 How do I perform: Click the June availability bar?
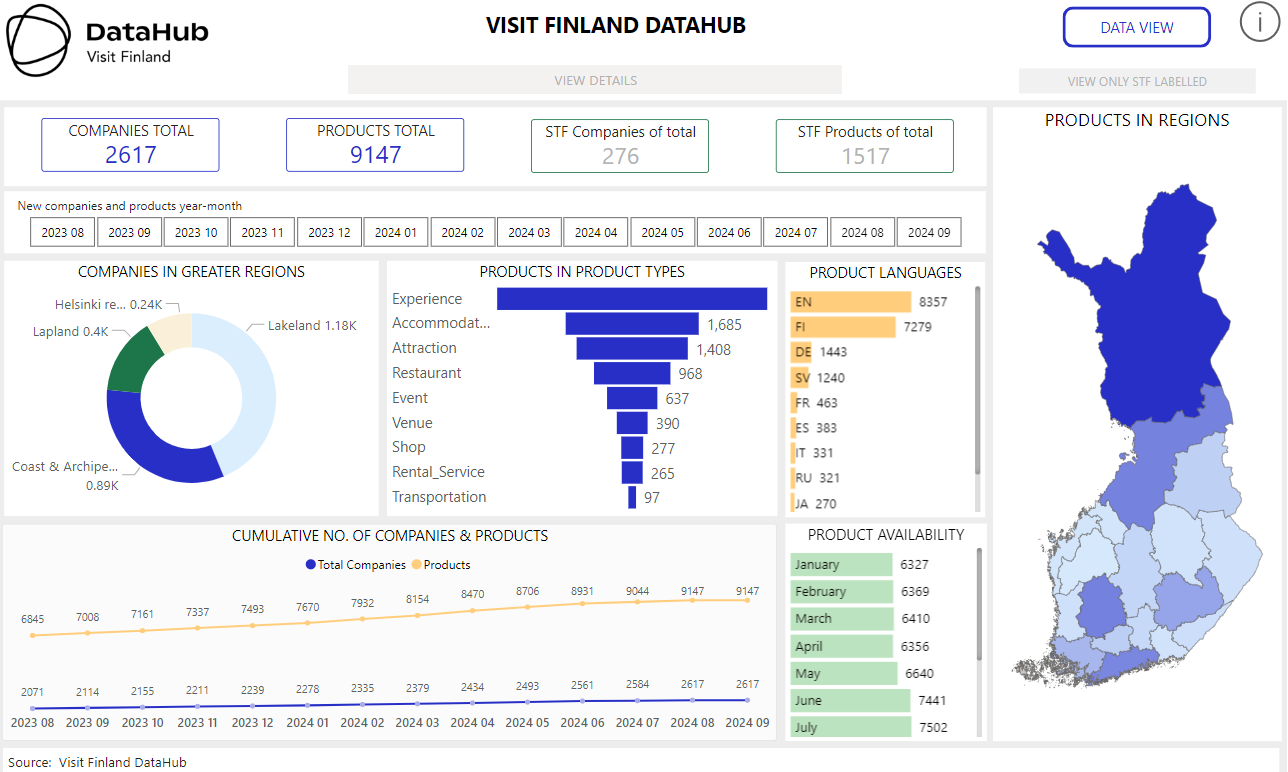pyautogui.click(x=850, y=701)
